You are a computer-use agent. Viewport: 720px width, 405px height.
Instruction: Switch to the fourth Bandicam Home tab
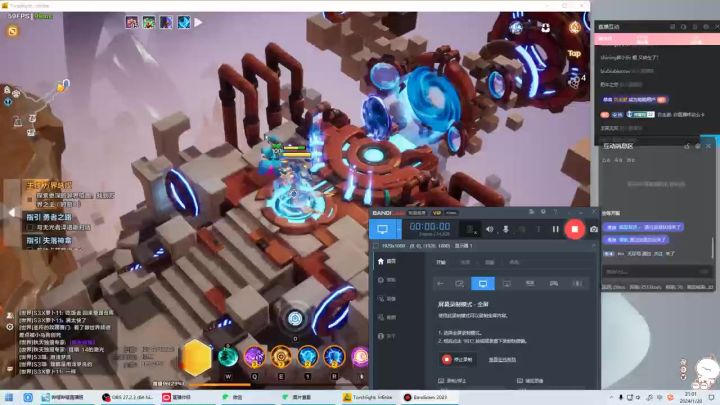point(514,262)
